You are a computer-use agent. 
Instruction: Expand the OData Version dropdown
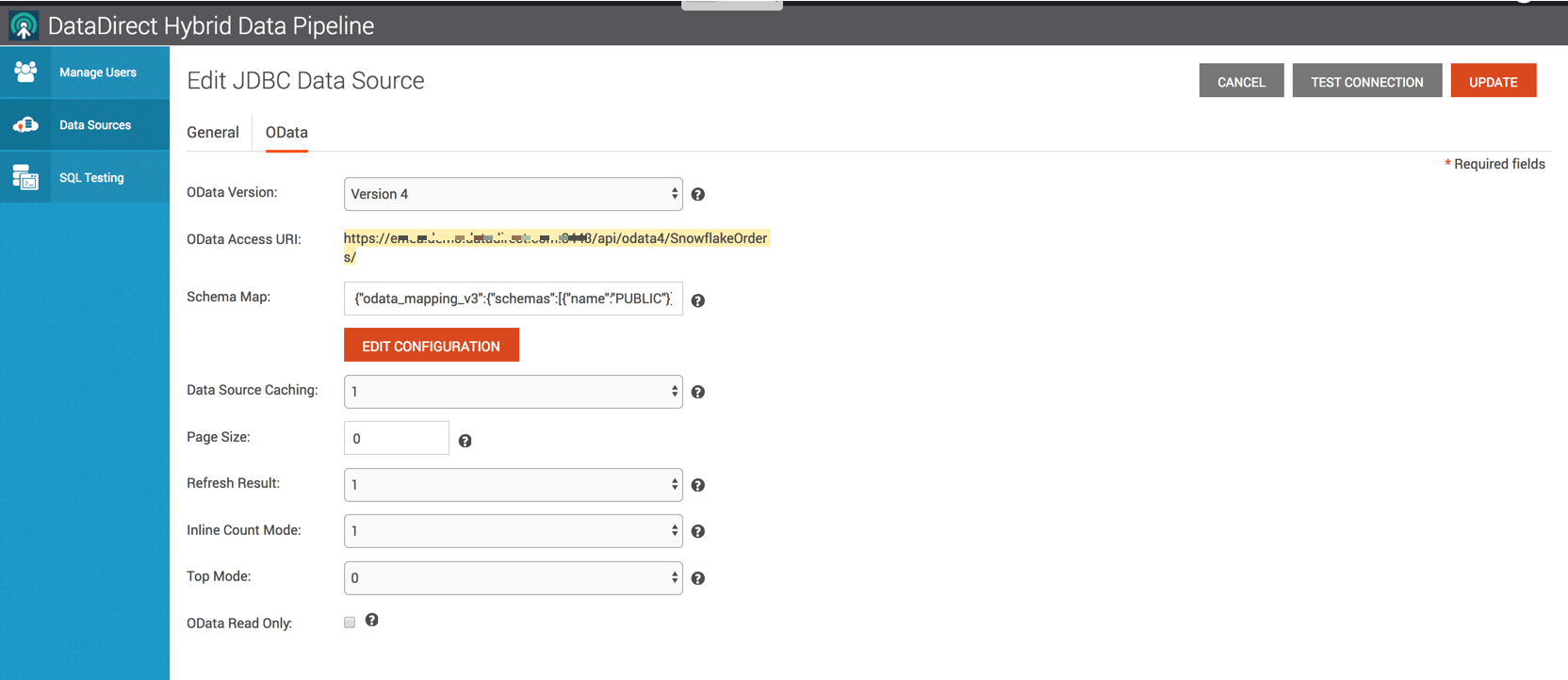point(513,194)
